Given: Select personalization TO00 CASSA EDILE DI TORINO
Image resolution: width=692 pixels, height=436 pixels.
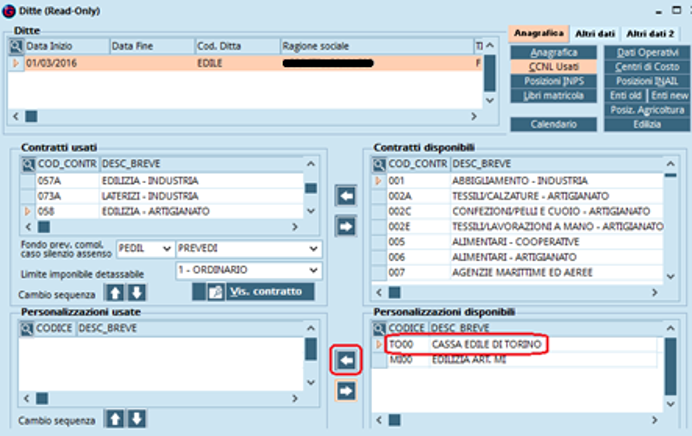Looking at the screenshot, I should [x=515, y=345].
